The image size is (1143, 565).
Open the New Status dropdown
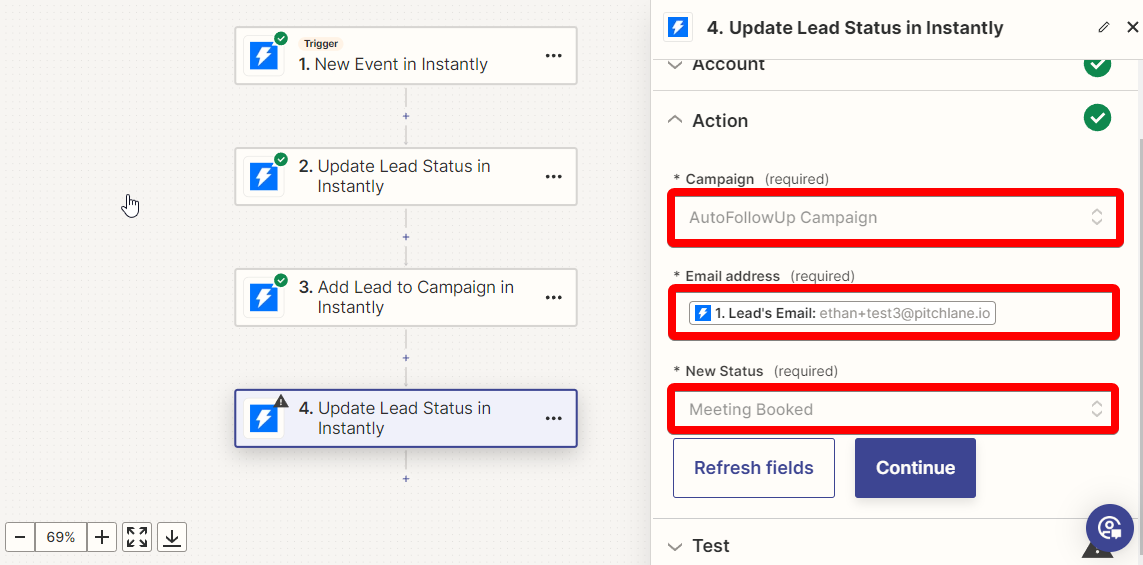[x=893, y=409]
